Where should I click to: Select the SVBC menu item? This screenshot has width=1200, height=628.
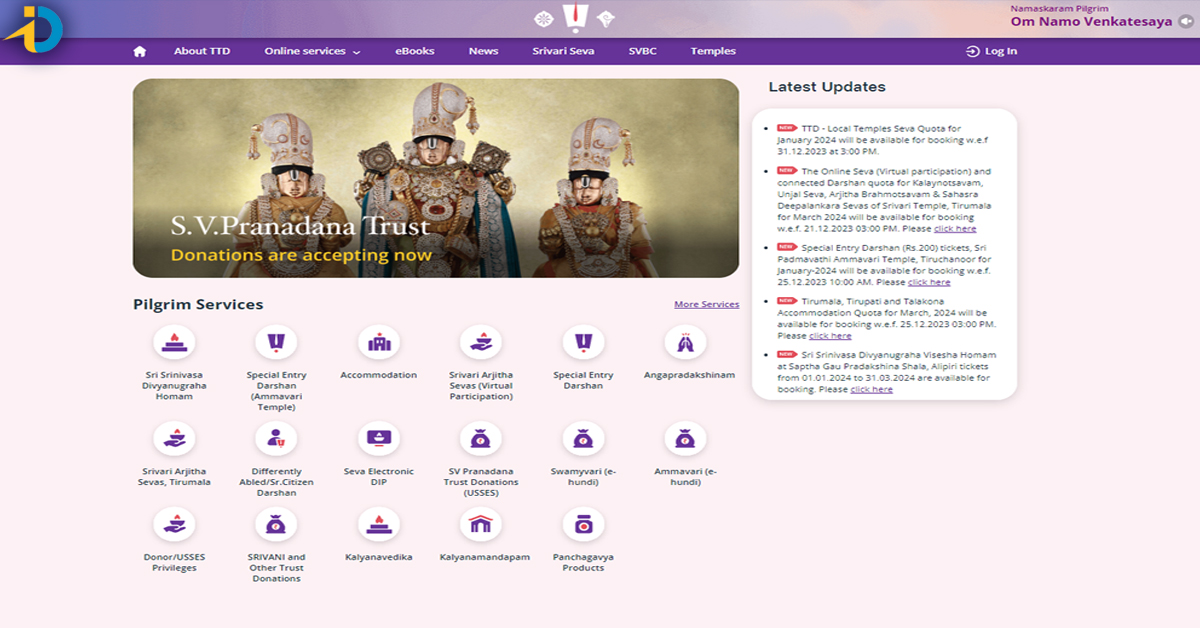pyautogui.click(x=643, y=51)
